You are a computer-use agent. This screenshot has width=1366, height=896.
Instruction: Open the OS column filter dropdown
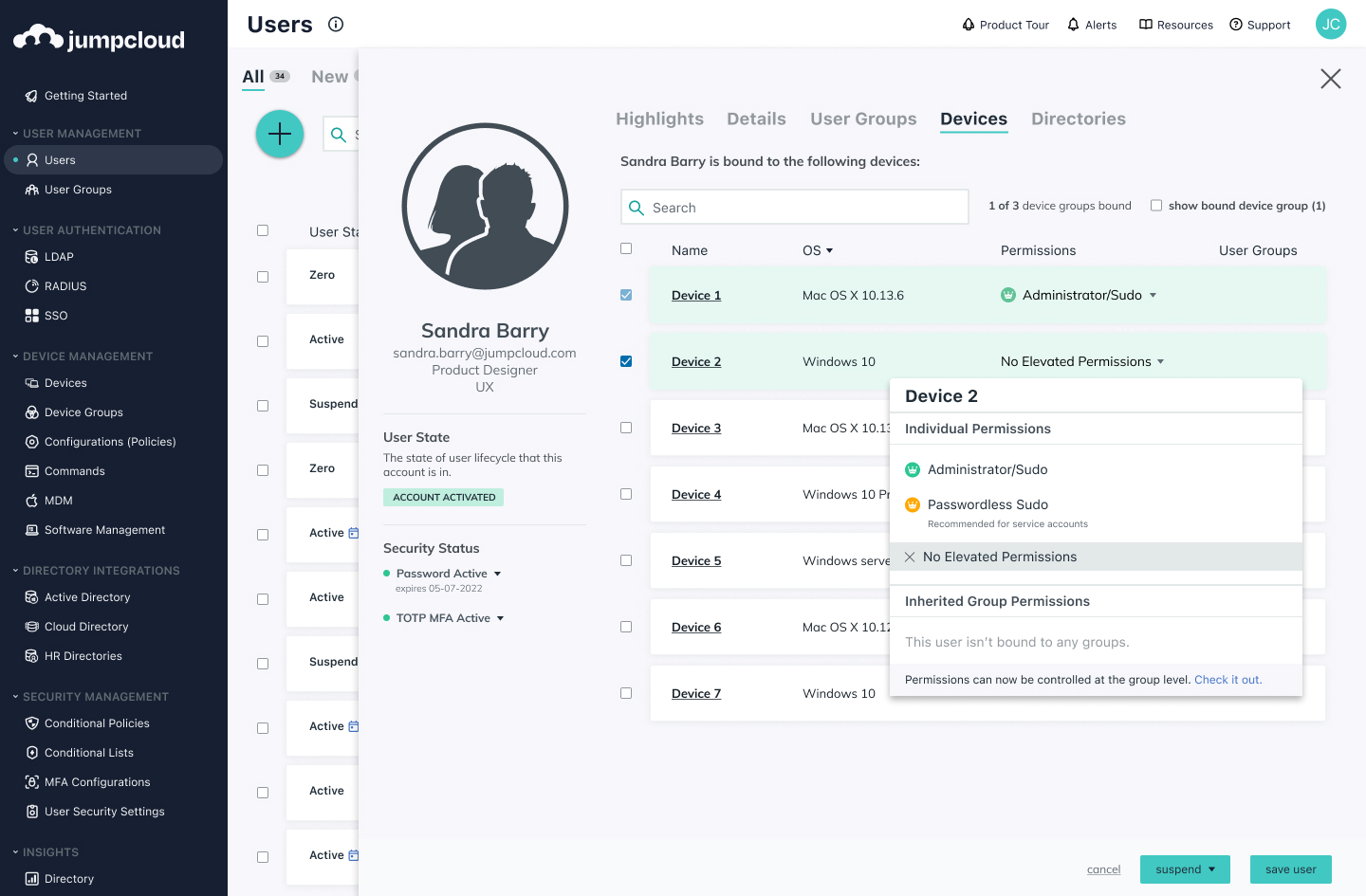click(x=828, y=249)
